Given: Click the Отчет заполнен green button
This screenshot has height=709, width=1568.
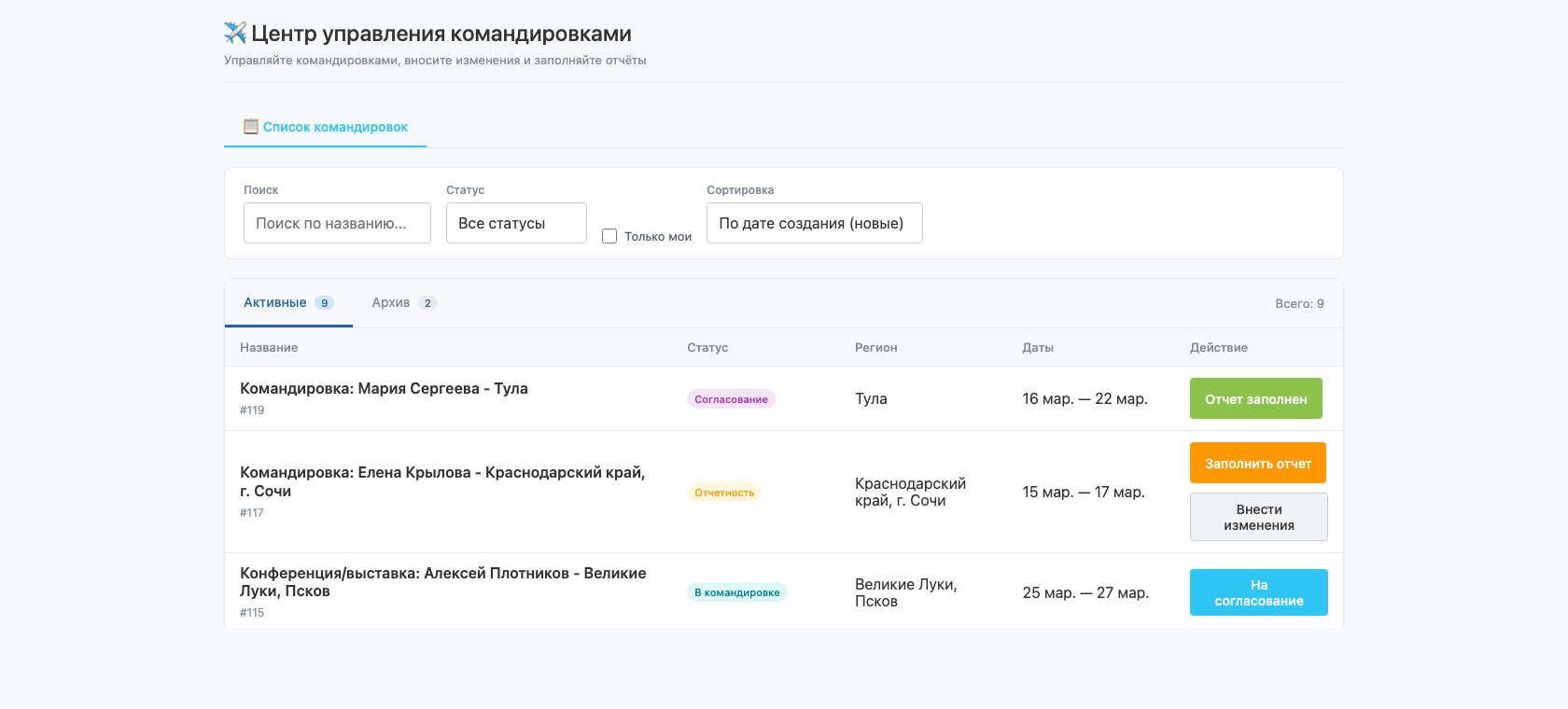Looking at the screenshot, I should pyautogui.click(x=1255, y=399).
